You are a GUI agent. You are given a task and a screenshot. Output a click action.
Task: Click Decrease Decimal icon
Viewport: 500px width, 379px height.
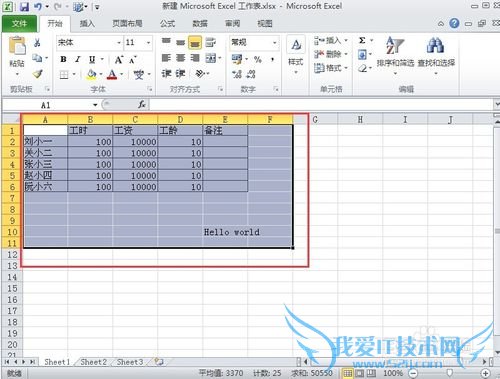coord(251,74)
